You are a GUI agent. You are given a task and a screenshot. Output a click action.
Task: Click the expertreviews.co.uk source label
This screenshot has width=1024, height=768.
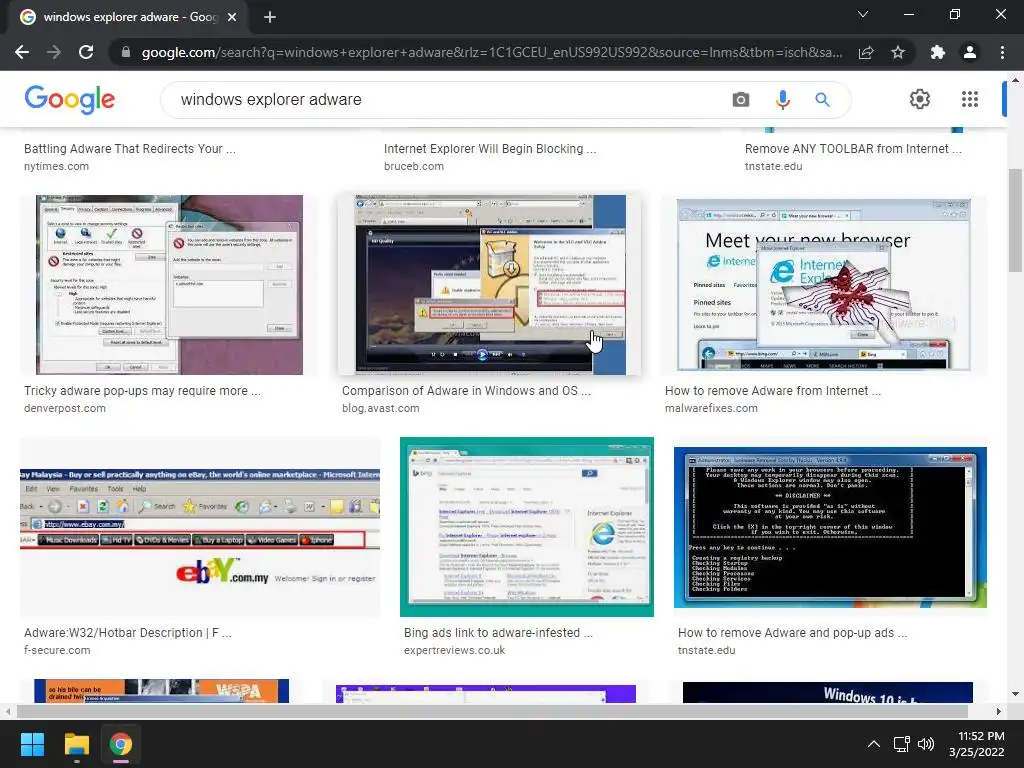pyautogui.click(x=455, y=650)
